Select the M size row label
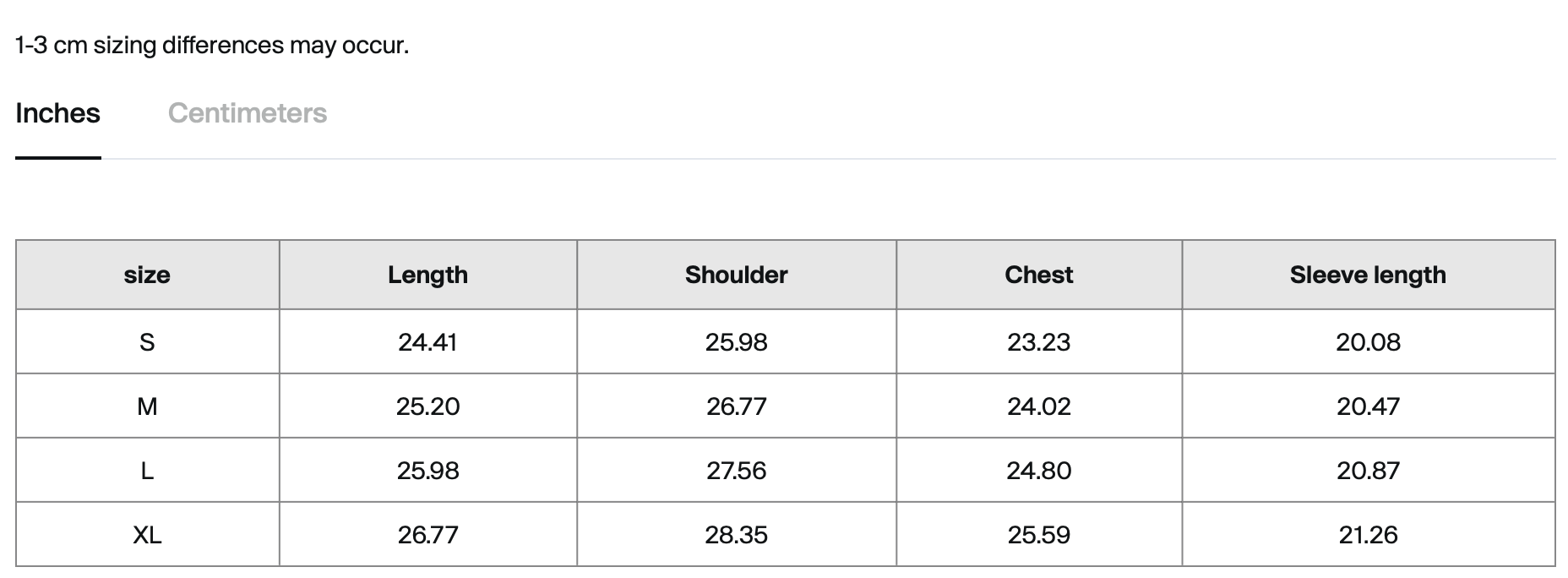 pos(147,406)
